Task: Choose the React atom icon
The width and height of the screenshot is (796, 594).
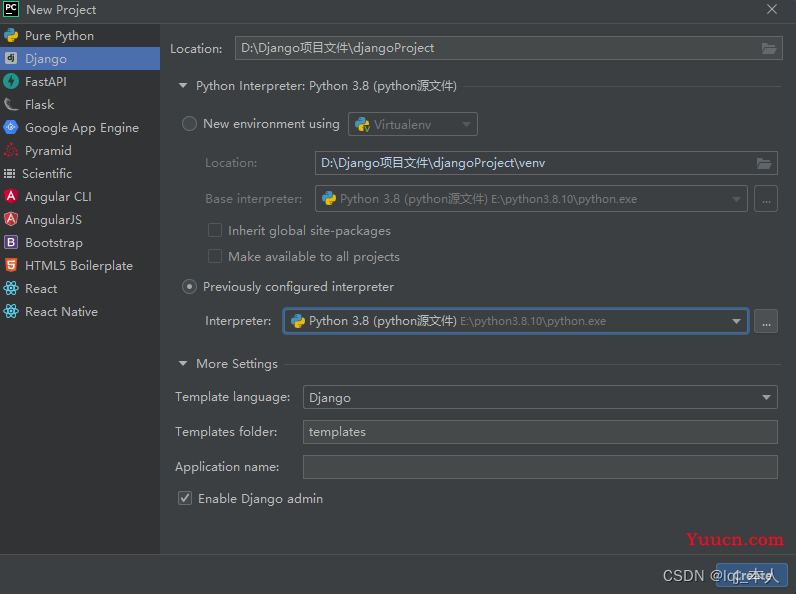Action: coord(11,288)
